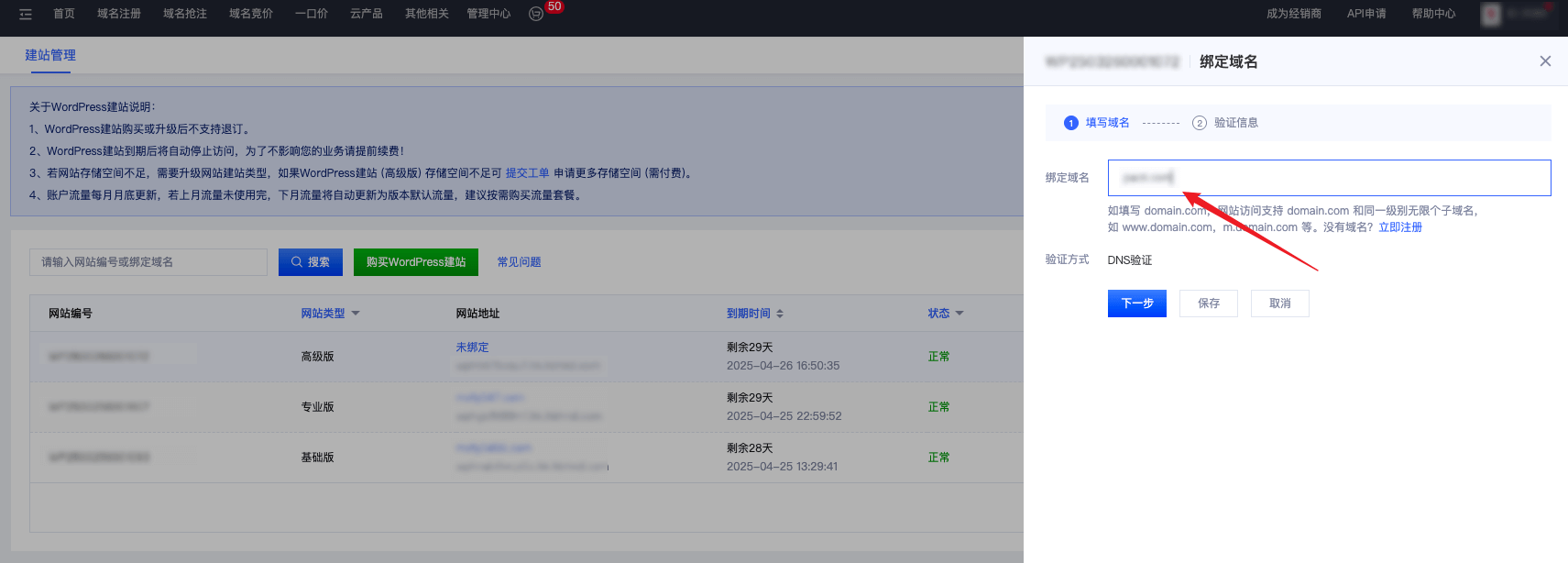Click the 正常 status in the 专业版 row
This screenshot has width=1568, height=563.
pos(938,407)
